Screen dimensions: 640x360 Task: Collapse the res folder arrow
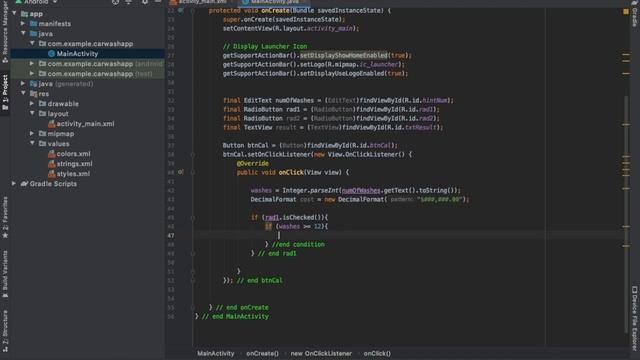pos(23,93)
